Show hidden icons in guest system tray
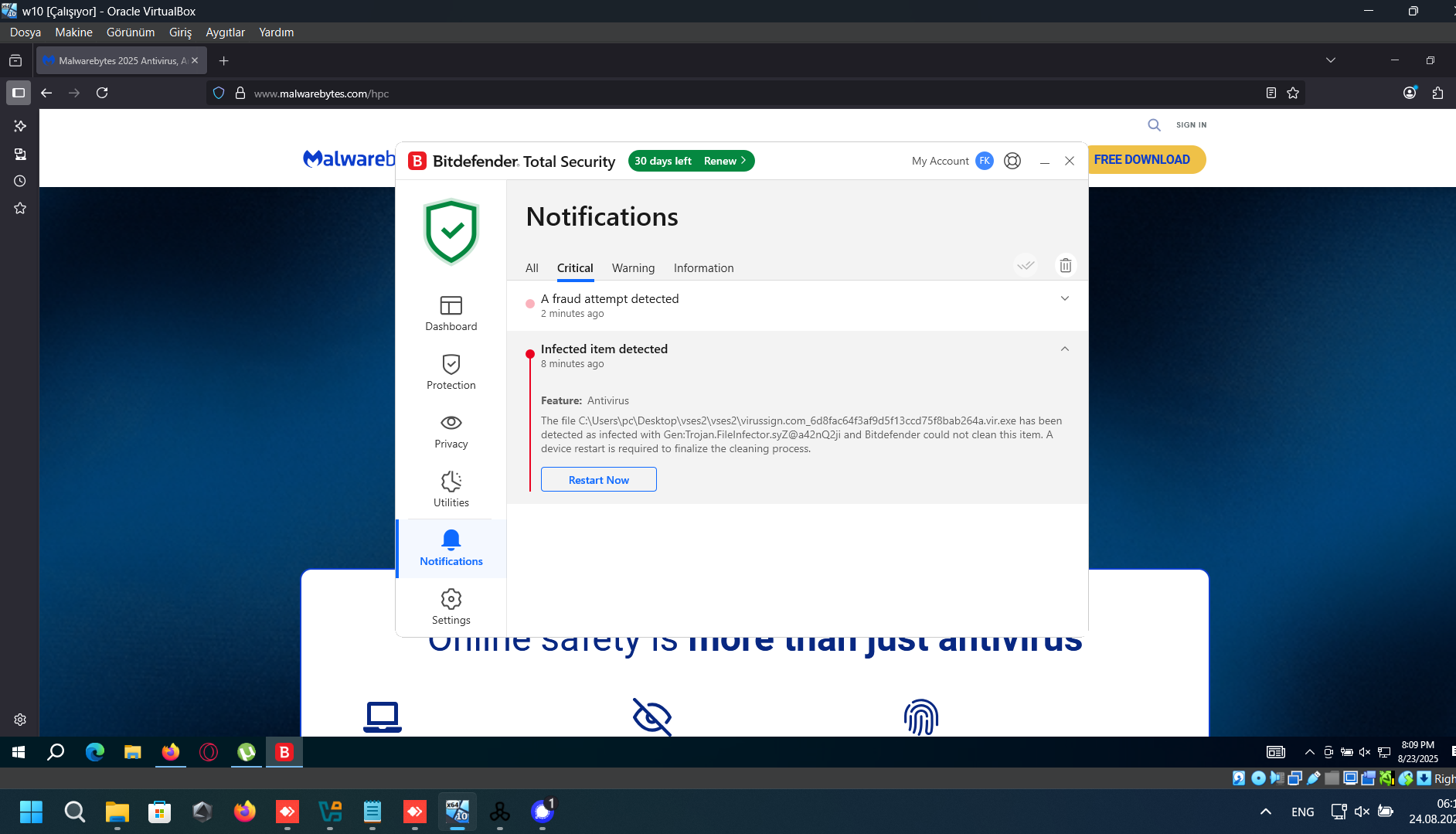Screen dimensions: 1456x834 [x=1309, y=752]
